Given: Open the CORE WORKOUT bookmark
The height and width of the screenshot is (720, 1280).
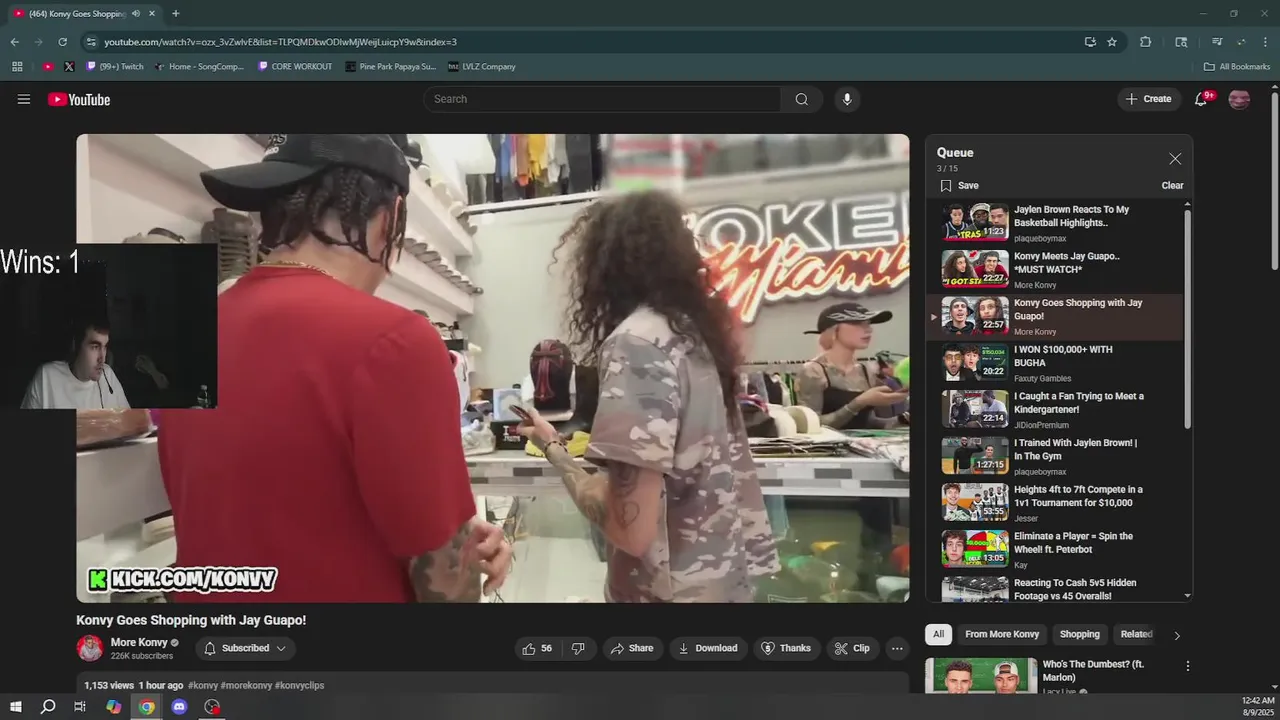Looking at the screenshot, I should pos(295,67).
